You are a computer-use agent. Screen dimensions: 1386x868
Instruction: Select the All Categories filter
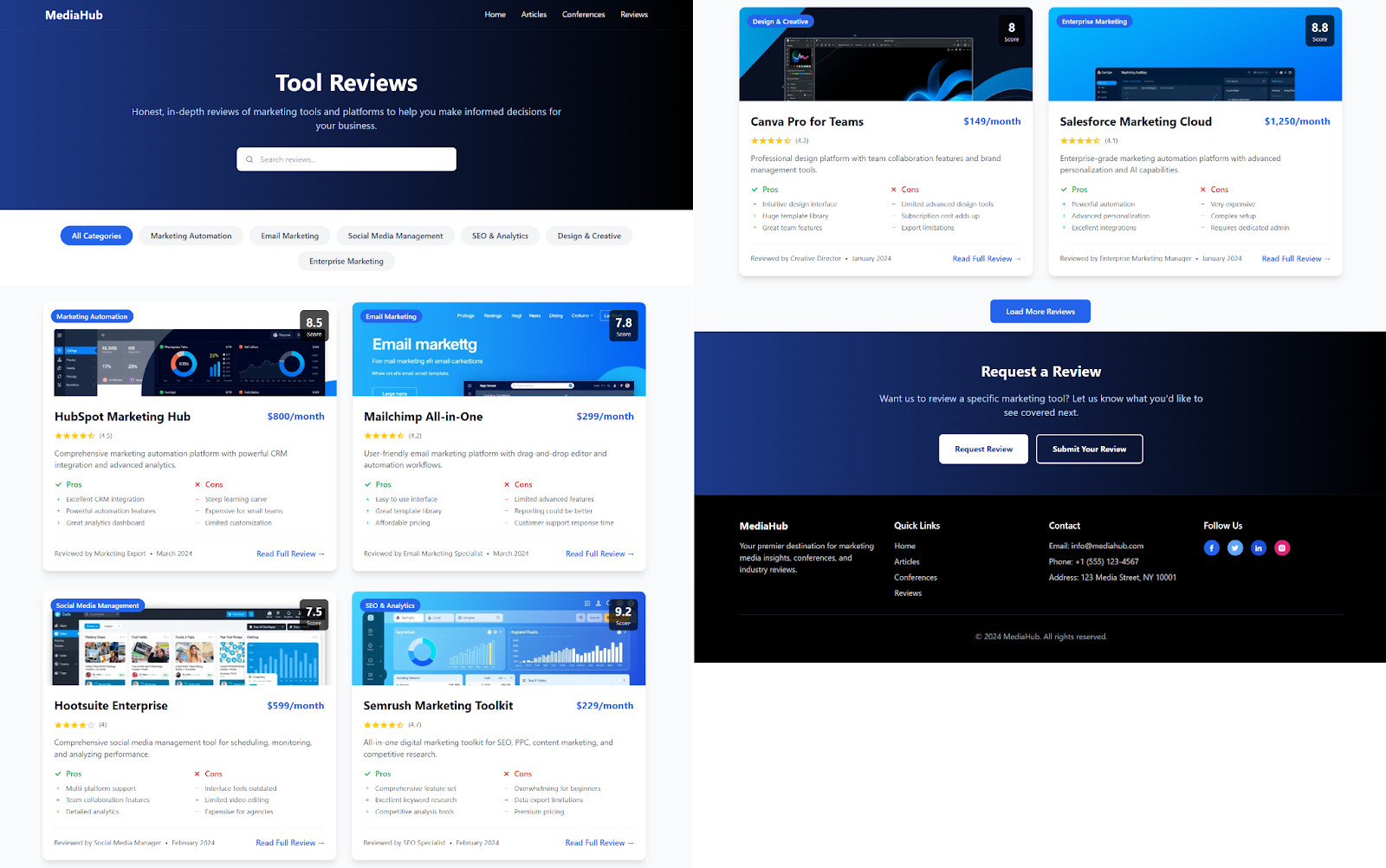pos(96,236)
